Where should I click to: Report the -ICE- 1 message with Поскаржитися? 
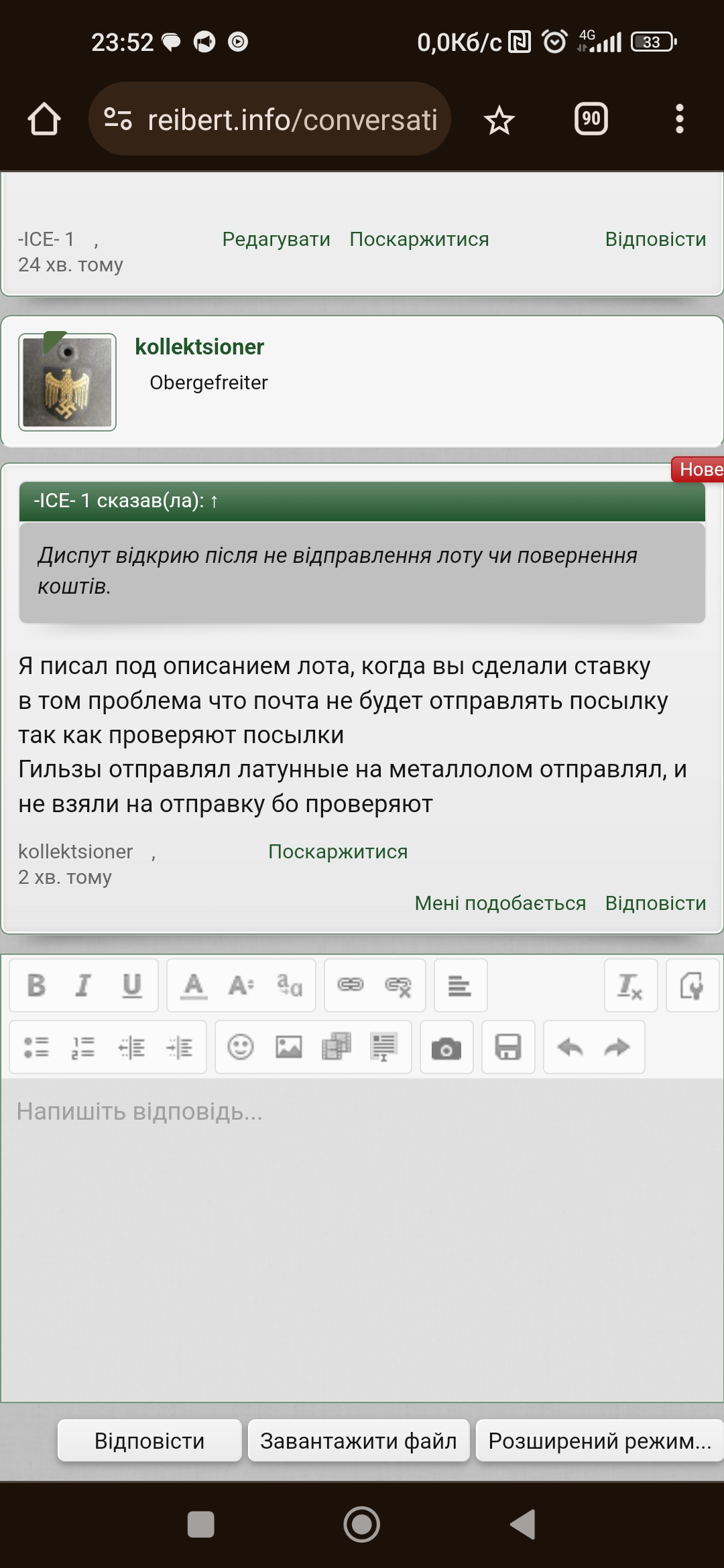420,239
